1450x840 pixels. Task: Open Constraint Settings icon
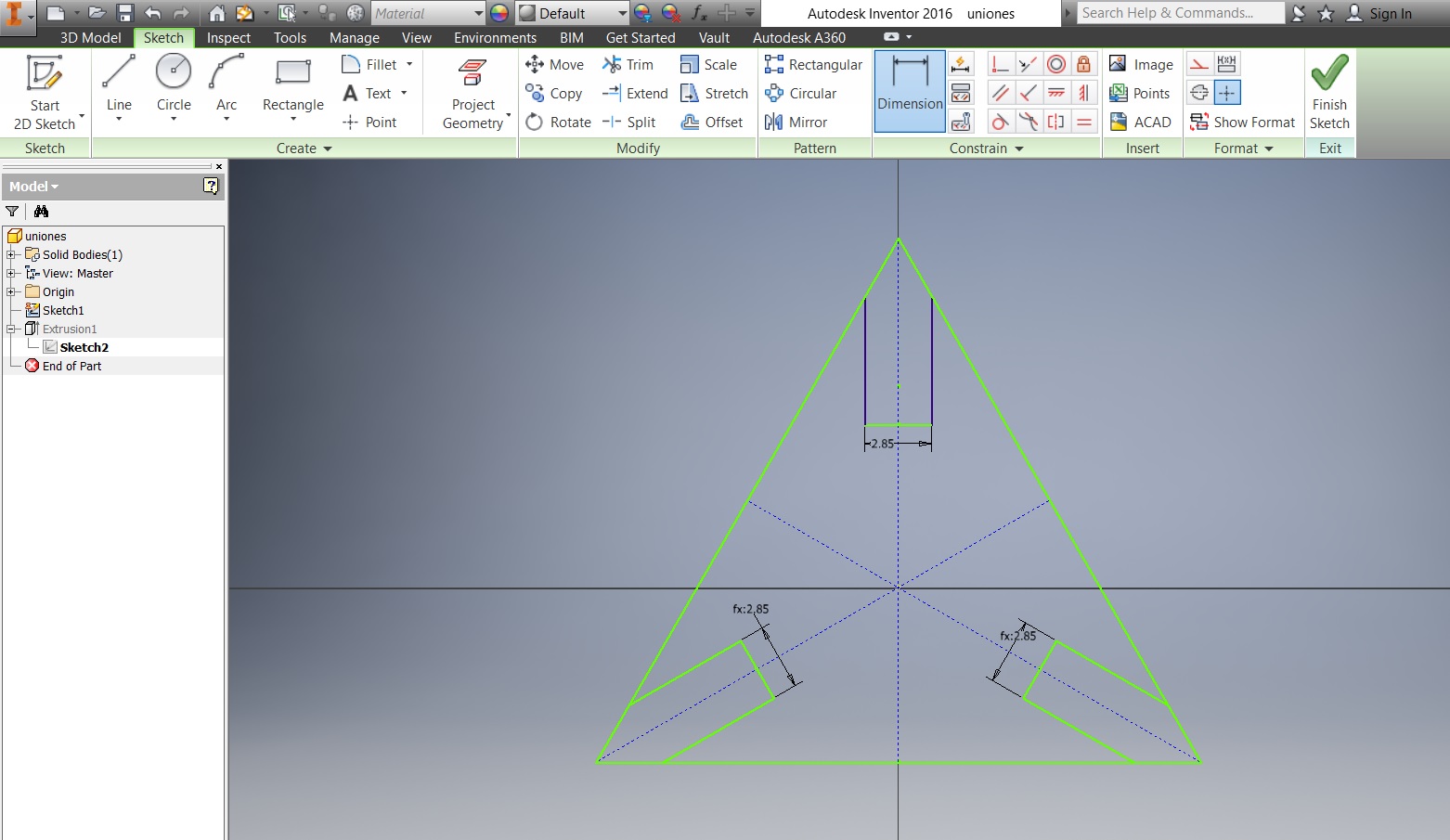[961, 122]
